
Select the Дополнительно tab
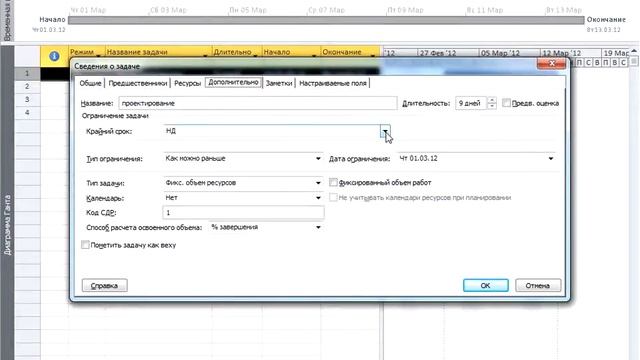233,82
